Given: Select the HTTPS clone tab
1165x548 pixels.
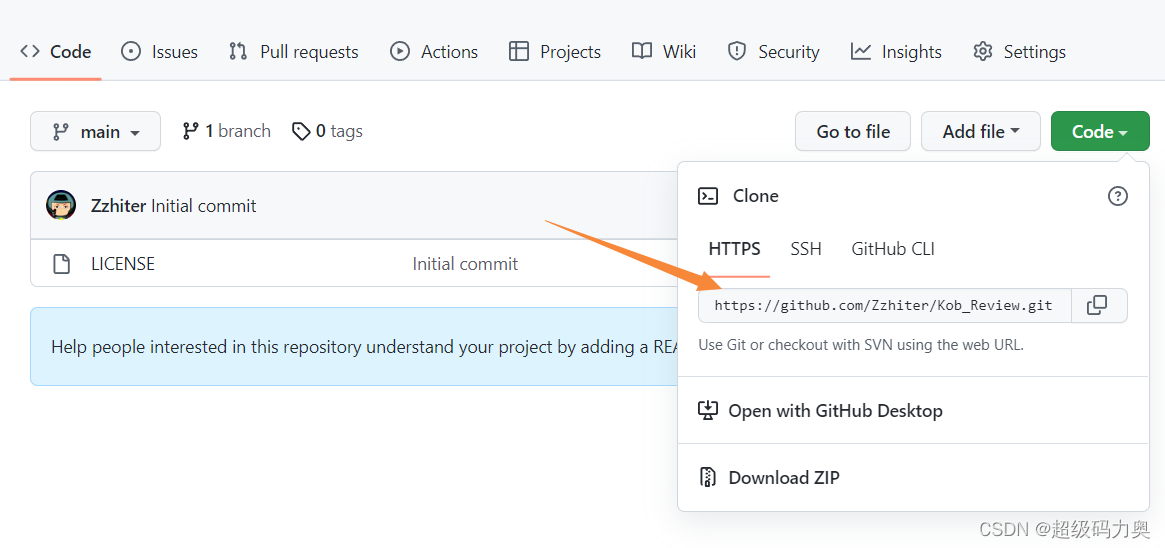Looking at the screenshot, I should (x=734, y=249).
